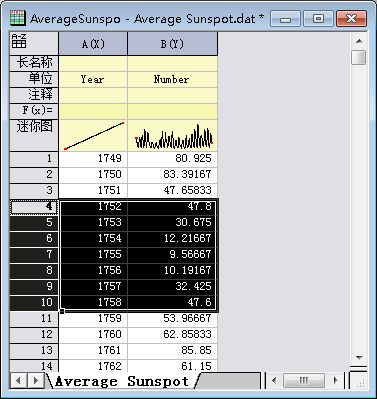Click the Number units cell
The width and height of the screenshot is (377, 399).
pyautogui.click(x=172, y=79)
